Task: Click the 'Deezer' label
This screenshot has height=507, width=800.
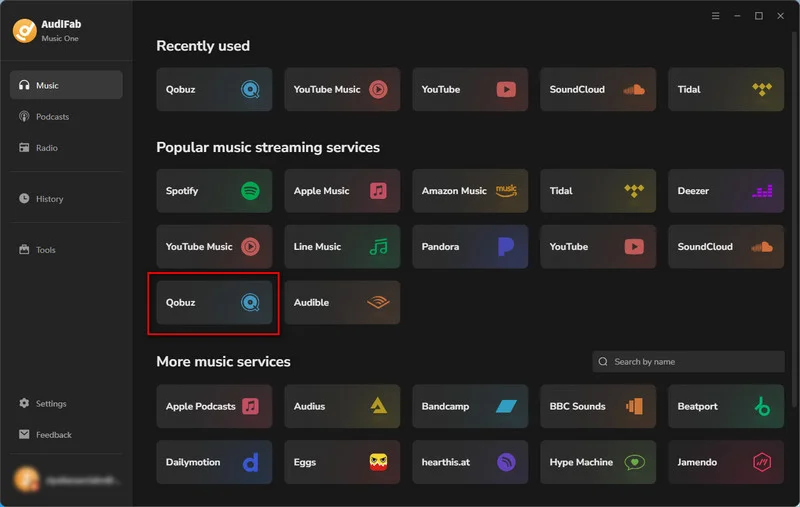Action: (693, 191)
